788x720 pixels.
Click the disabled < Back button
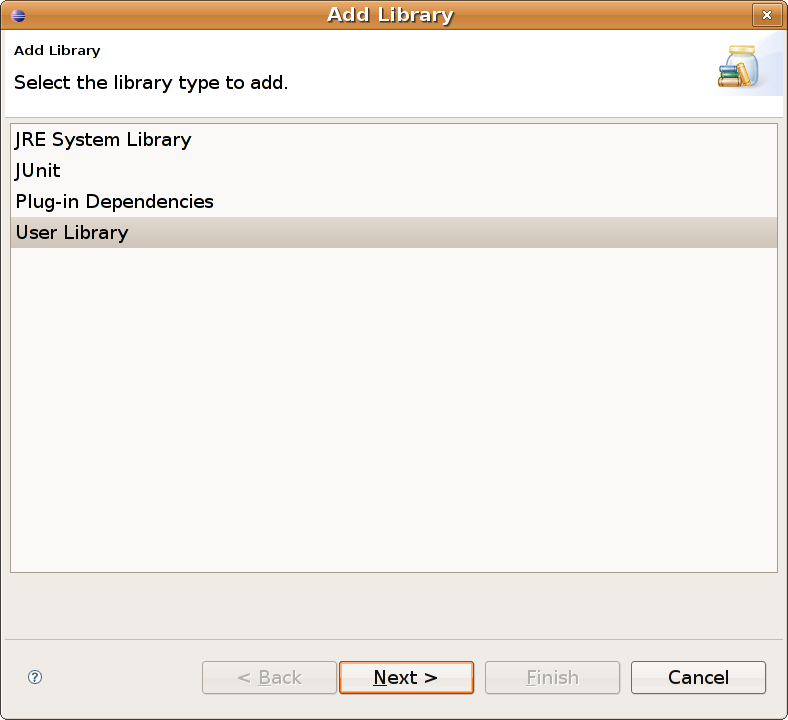(x=269, y=677)
